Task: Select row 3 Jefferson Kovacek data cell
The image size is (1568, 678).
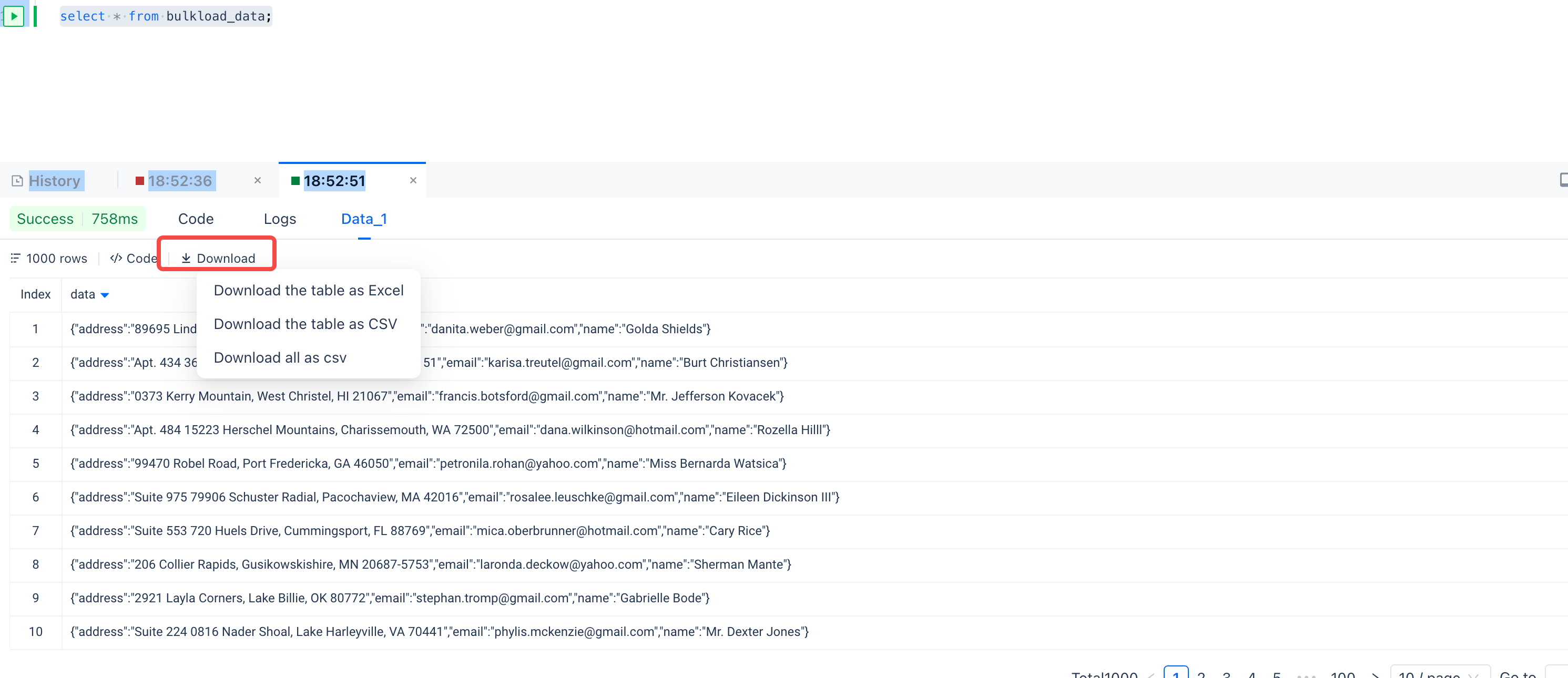Action: [426, 396]
